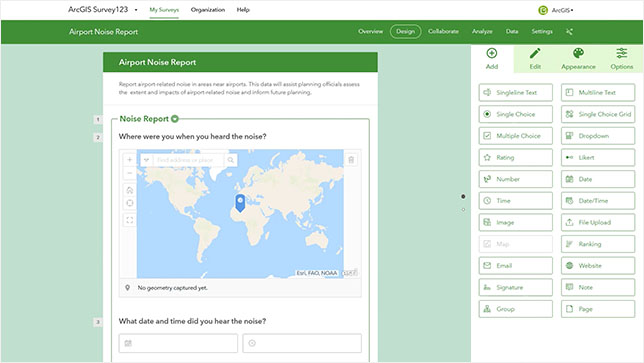The width and height of the screenshot is (644, 363).
Task: Open the Data tab
Action: click(512, 32)
